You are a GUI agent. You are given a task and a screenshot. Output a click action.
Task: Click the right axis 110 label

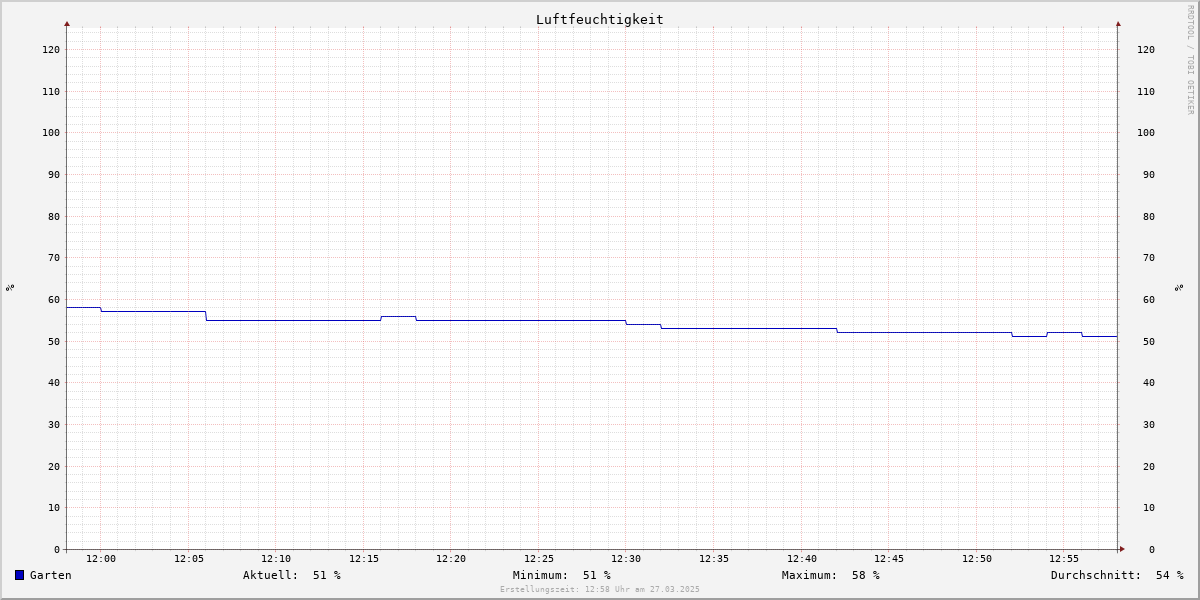1146,91
